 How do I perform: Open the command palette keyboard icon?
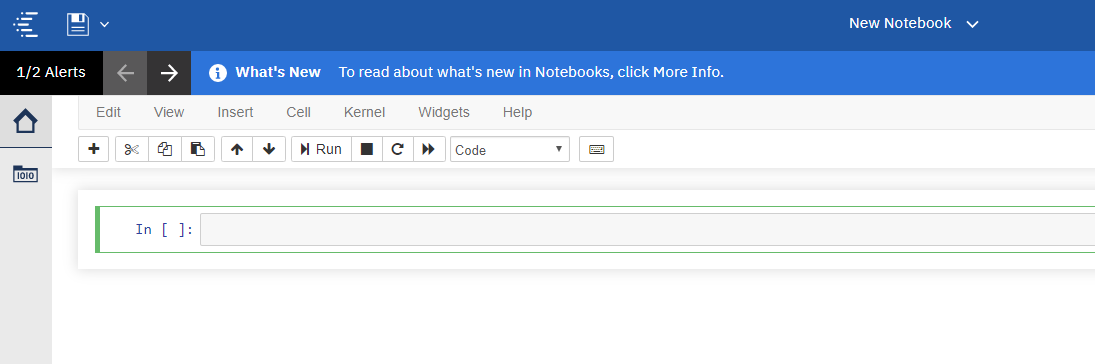point(596,149)
